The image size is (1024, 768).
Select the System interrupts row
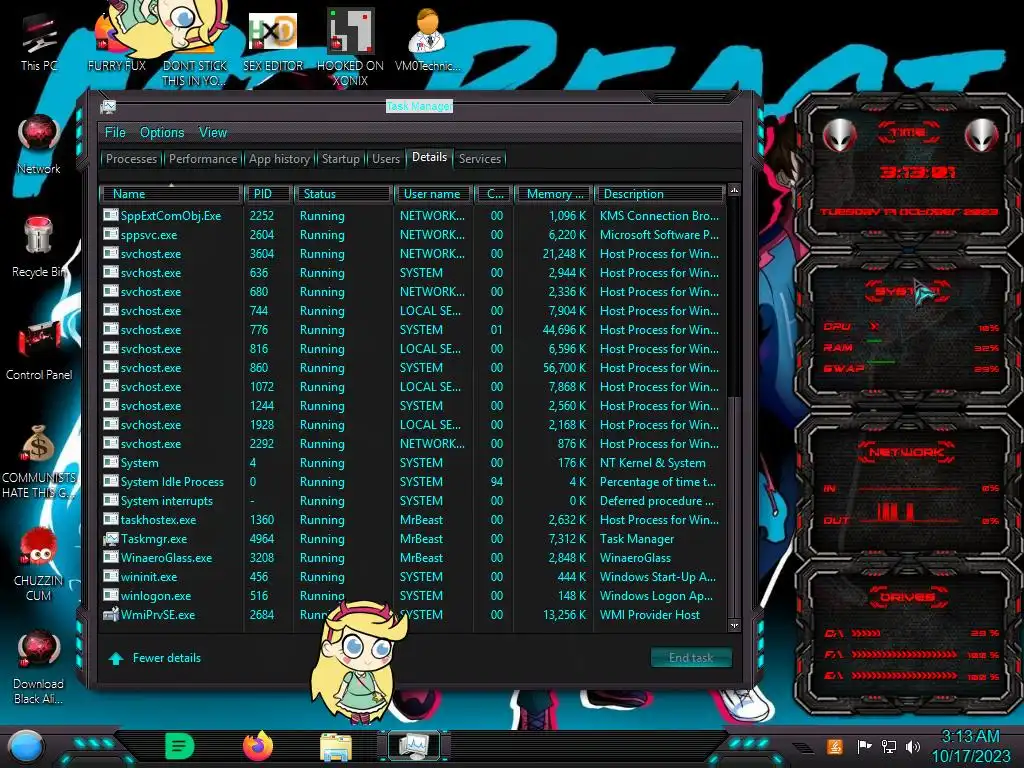pos(413,501)
